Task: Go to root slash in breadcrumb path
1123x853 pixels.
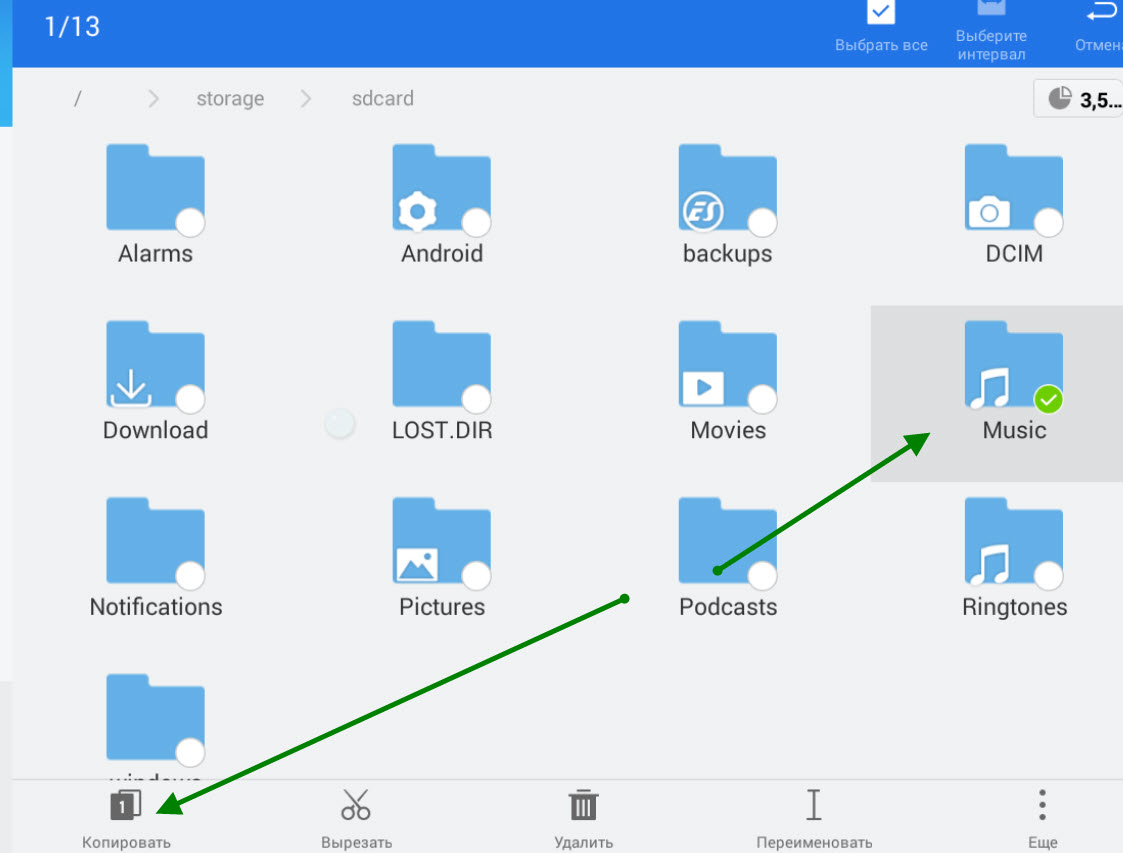Action: 77,99
